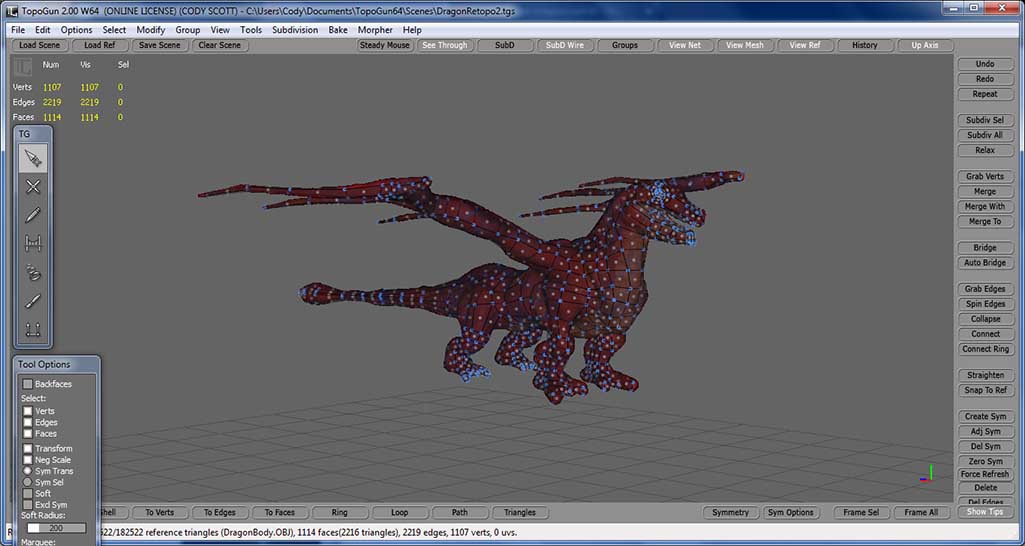This screenshot has height=546, width=1025.
Task: Open the Morpher menu
Action: pos(375,30)
